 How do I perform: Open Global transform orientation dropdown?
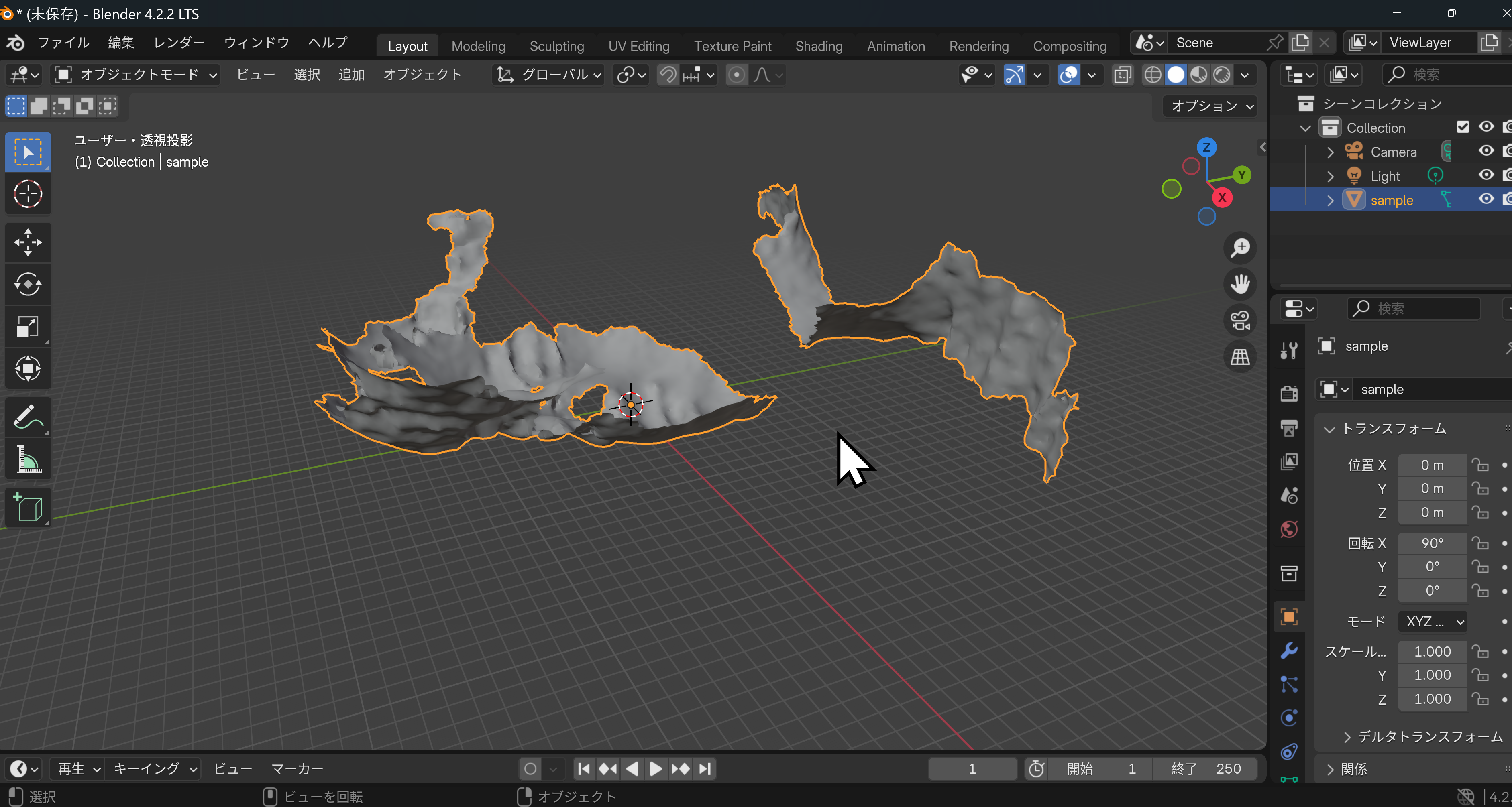click(x=548, y=75)
